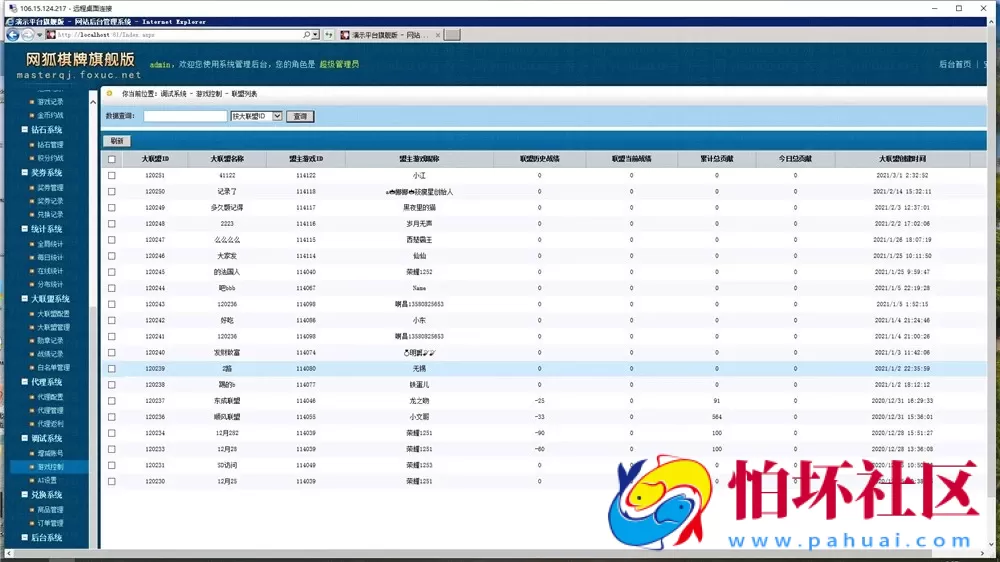The height and width of the screenshot is (562, 1000).
Task: Click alliance name 东成联盟 in table
Action: pyautogui.click(x=227, y=401)
